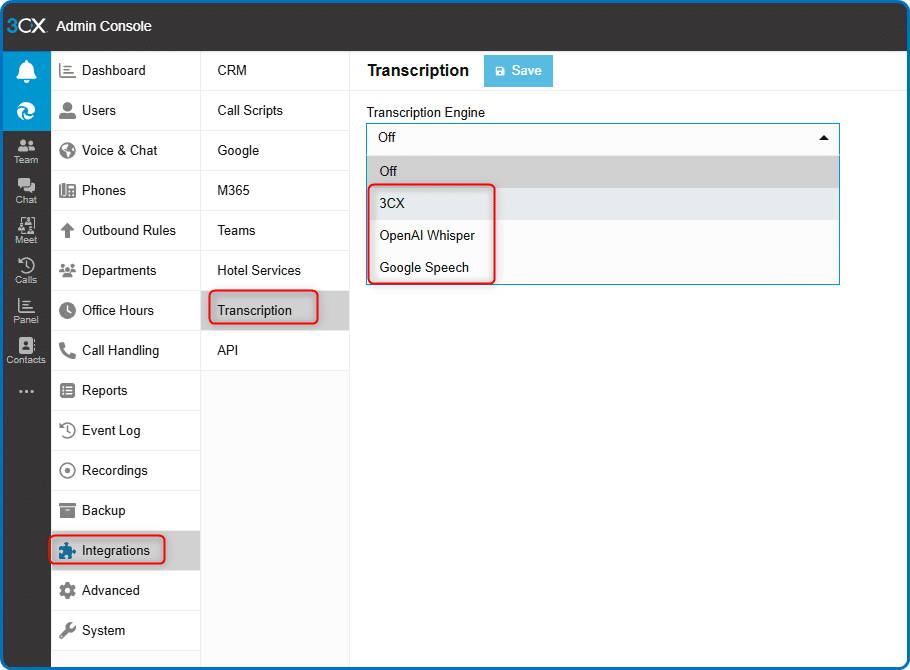Click the Recordings circle icon
The width and height of the screenshot is (910, 670).
tap(67, 470)
